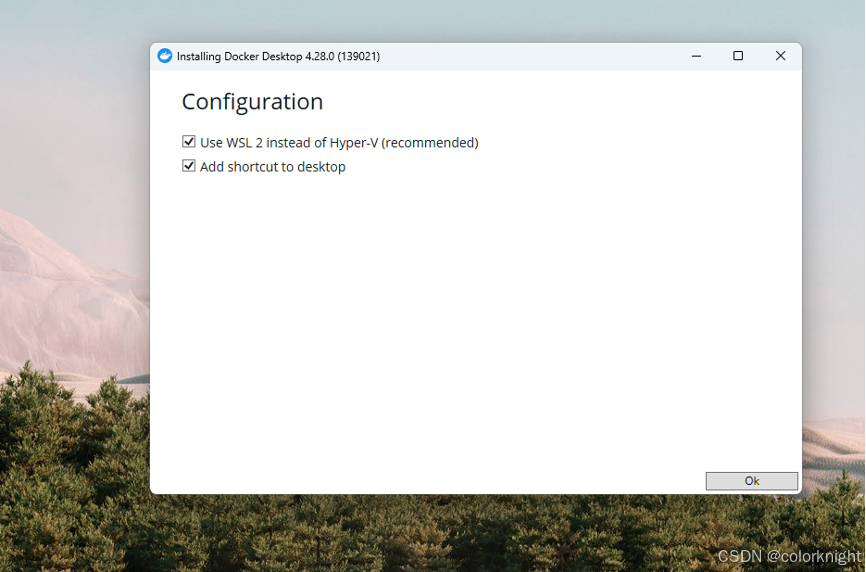
Task: Uncheck Use WSL 2 instead of Hyper-V
Action: (x=189, y=142)
